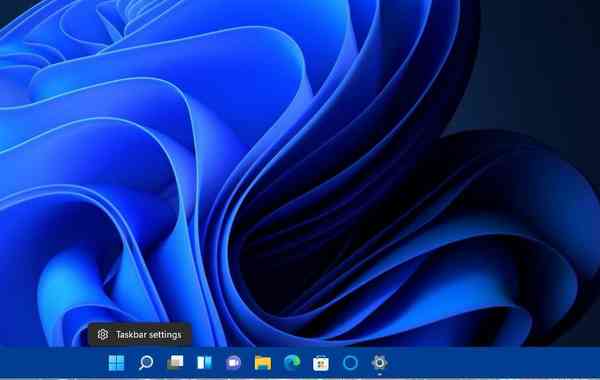Open the Widgets panel icon
The width and height of the screenshot is (600, 380).
204,362
